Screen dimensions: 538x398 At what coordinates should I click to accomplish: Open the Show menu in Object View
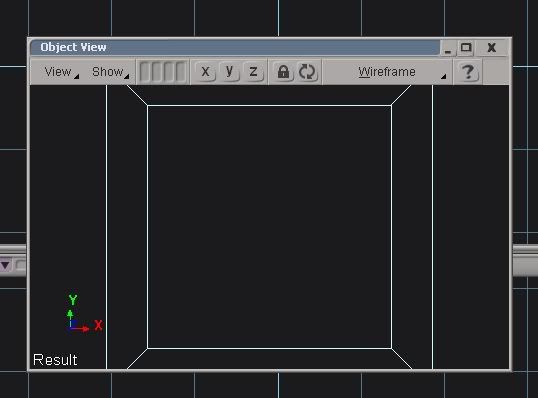(x=110, y=72)
